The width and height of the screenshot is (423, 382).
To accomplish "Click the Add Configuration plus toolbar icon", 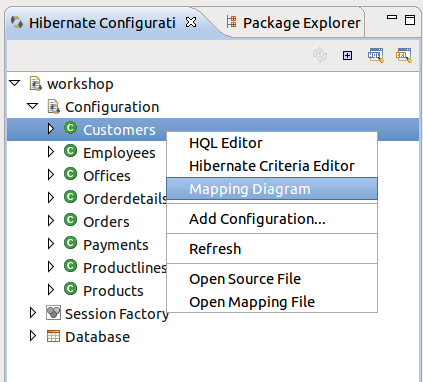I will point(347,55).
